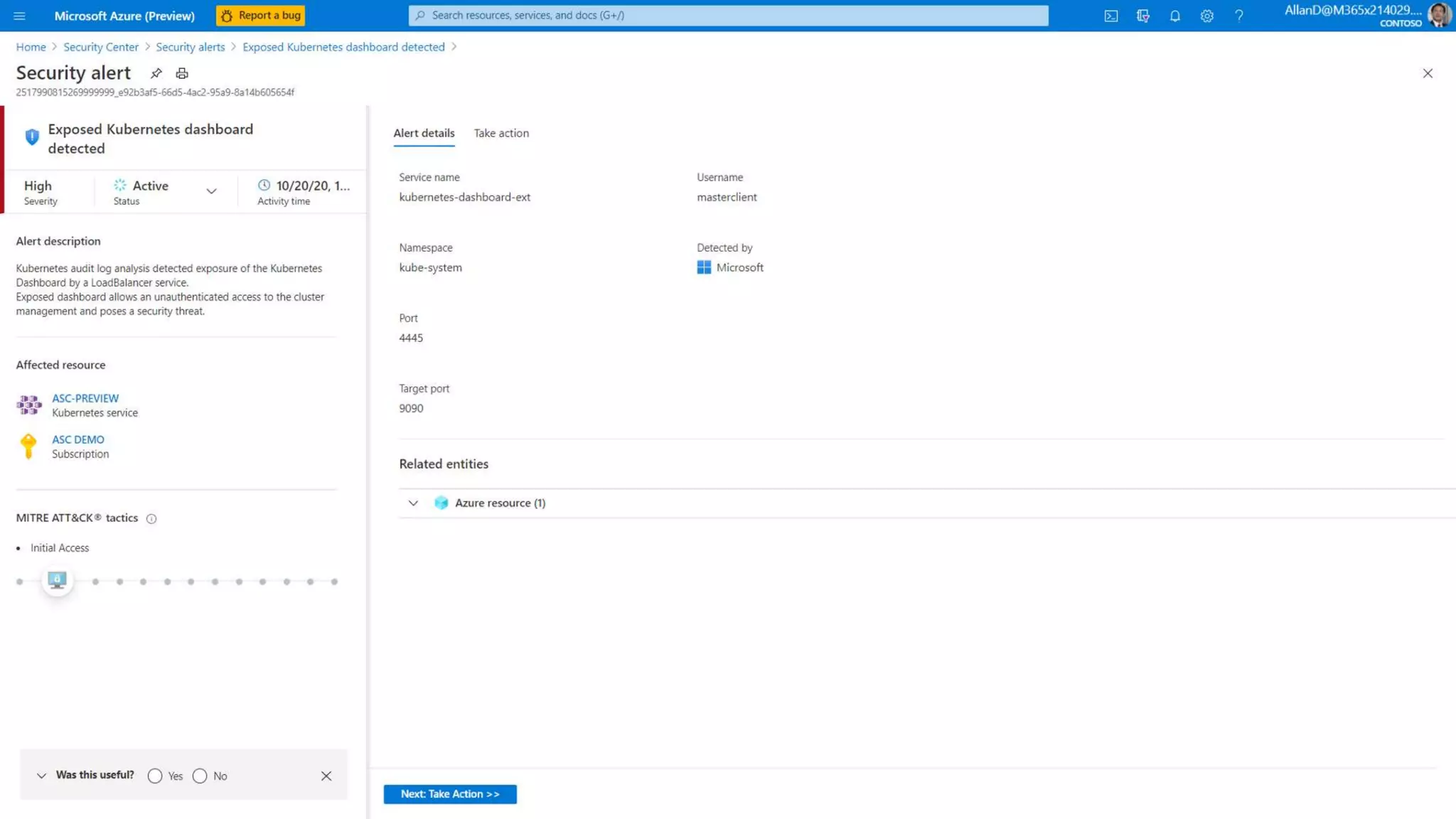The image size is (1456, 819).
Task: Open the directory and subscription filter icon
Action: pos(1142,16)
